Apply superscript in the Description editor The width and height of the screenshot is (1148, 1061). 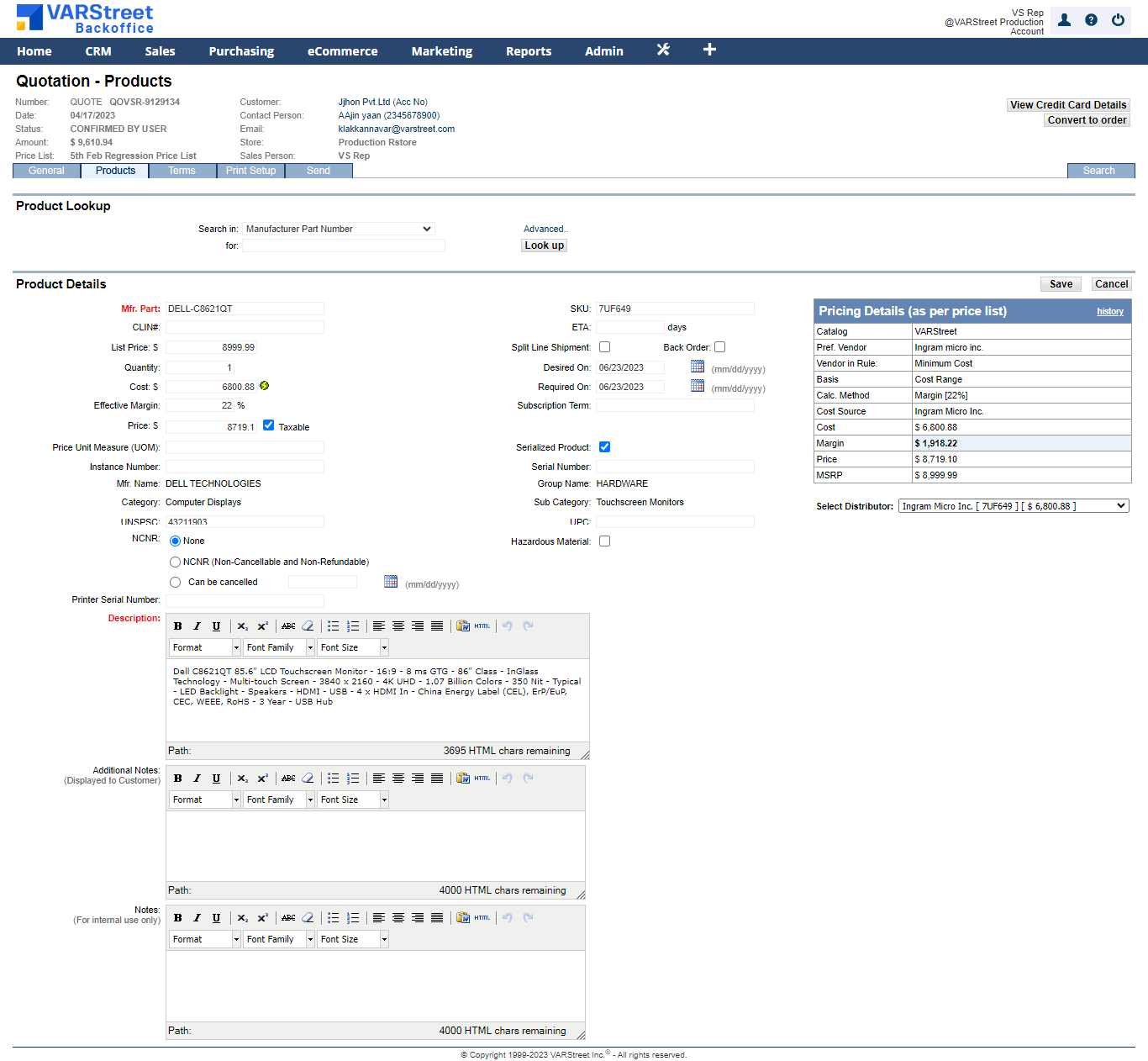[262, 626]
